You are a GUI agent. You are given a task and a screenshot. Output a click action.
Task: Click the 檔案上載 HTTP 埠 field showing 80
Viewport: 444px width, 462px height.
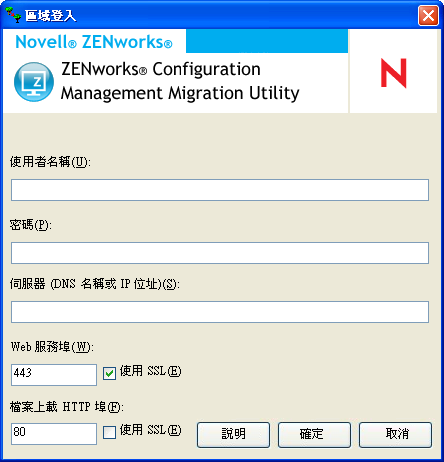[54, 434]
